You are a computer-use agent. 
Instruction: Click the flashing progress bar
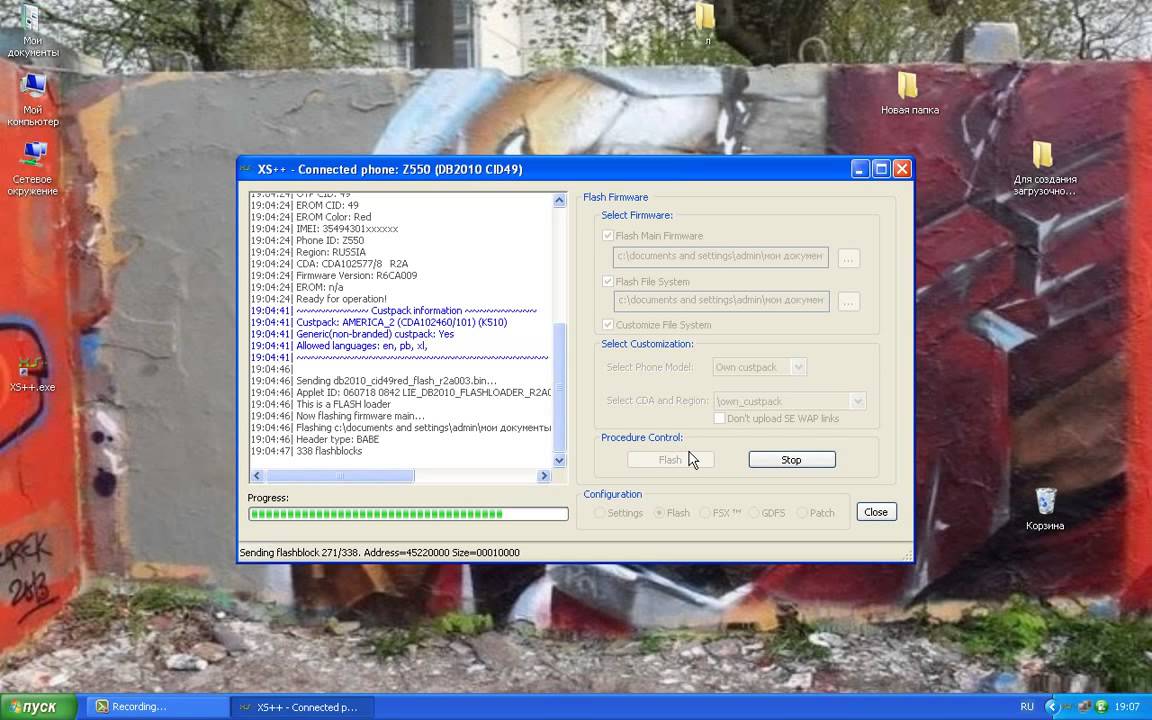point(408,514)
